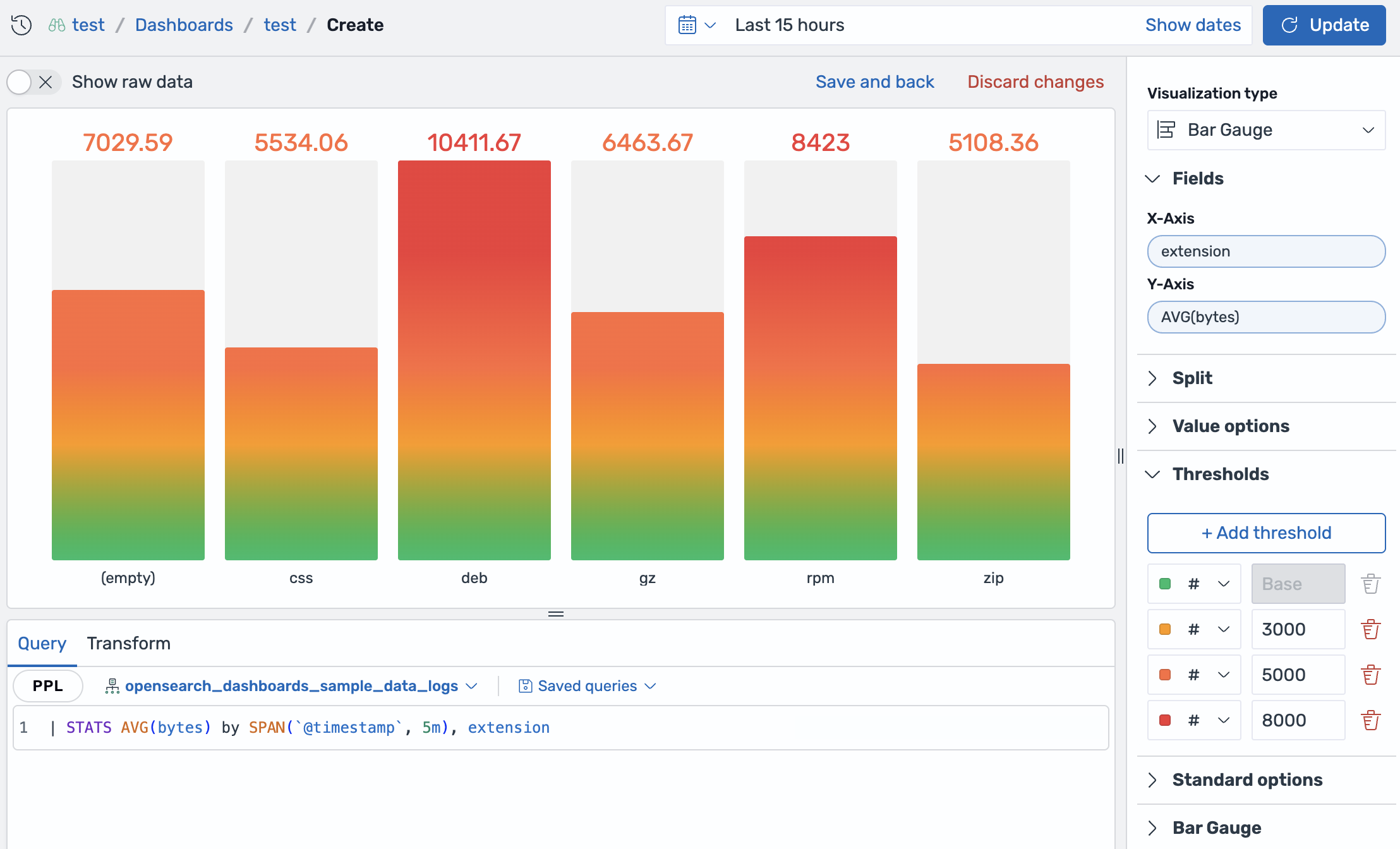The image size is (1400, 849).
Task: Open color picker for the 5000 threshold
Action: (x=1194, y=675)
